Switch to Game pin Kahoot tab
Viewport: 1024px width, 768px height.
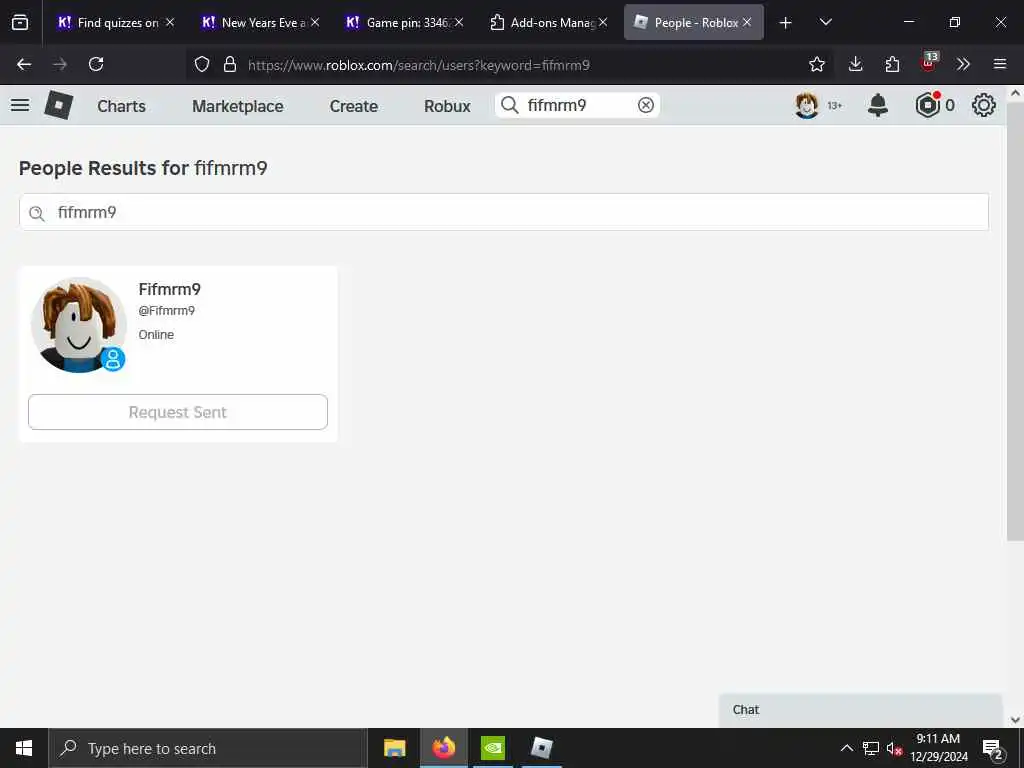[x=397, y=23]
